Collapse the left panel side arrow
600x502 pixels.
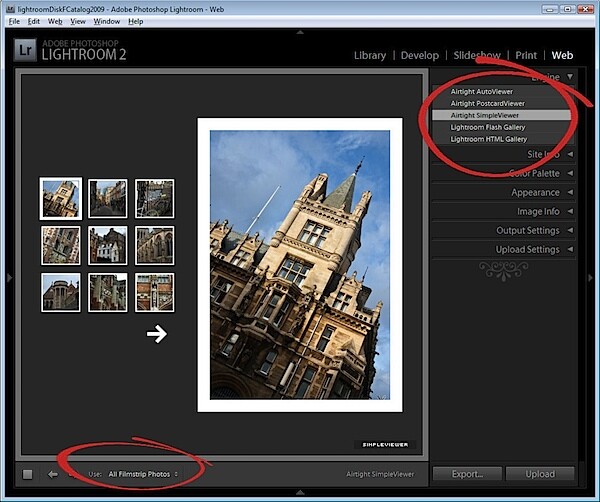(9, 277)
